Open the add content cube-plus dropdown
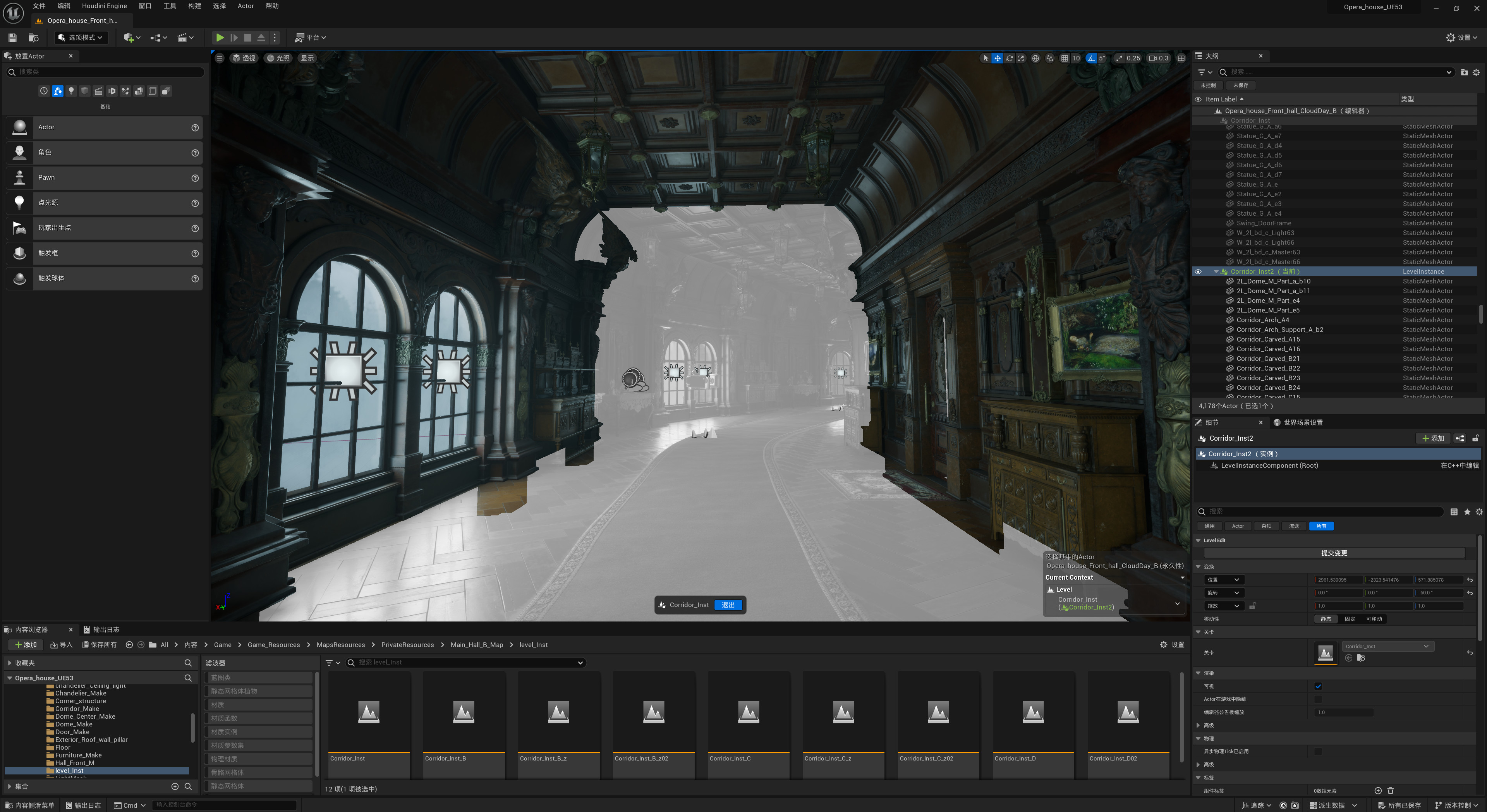This screenshot has width=1487, height=812. (x=132, y=38)
